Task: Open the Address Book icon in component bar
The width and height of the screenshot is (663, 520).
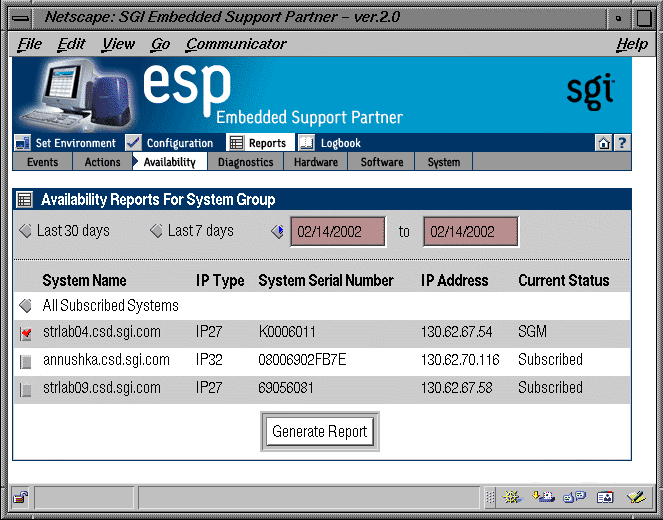Action: pyautogui.click(x=605, y=497)
